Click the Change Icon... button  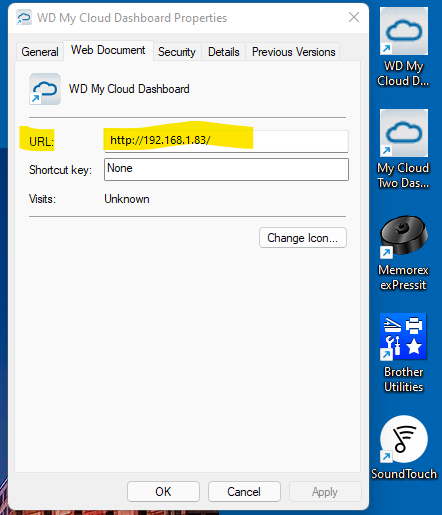tap(303, 238)
